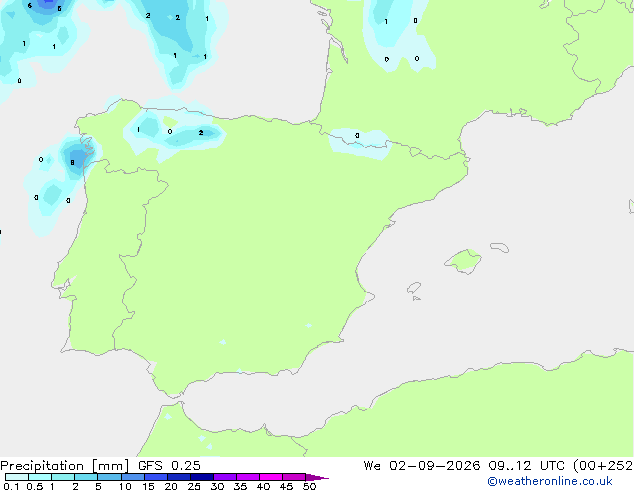Click Mallorca island on the map
Image resolution: width=634 pixels, height=490 pixels.
pyautogui.click(x=463, y=261)
